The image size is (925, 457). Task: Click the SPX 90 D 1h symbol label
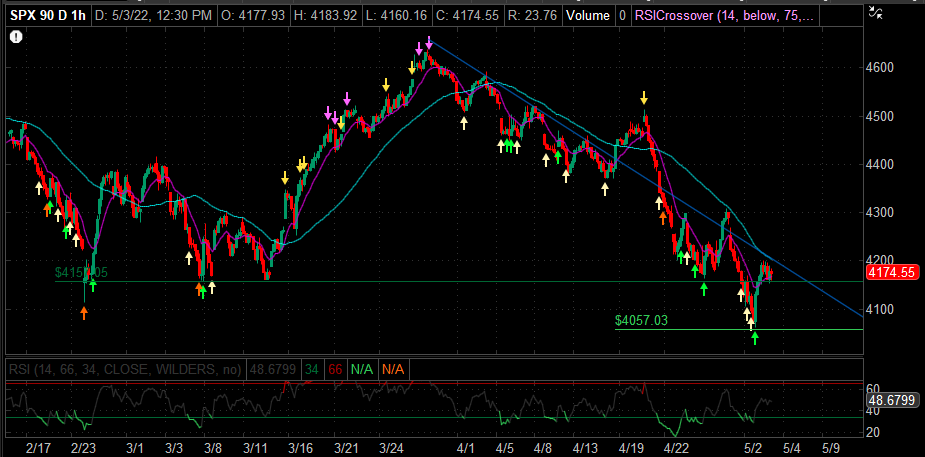point(47,15)
